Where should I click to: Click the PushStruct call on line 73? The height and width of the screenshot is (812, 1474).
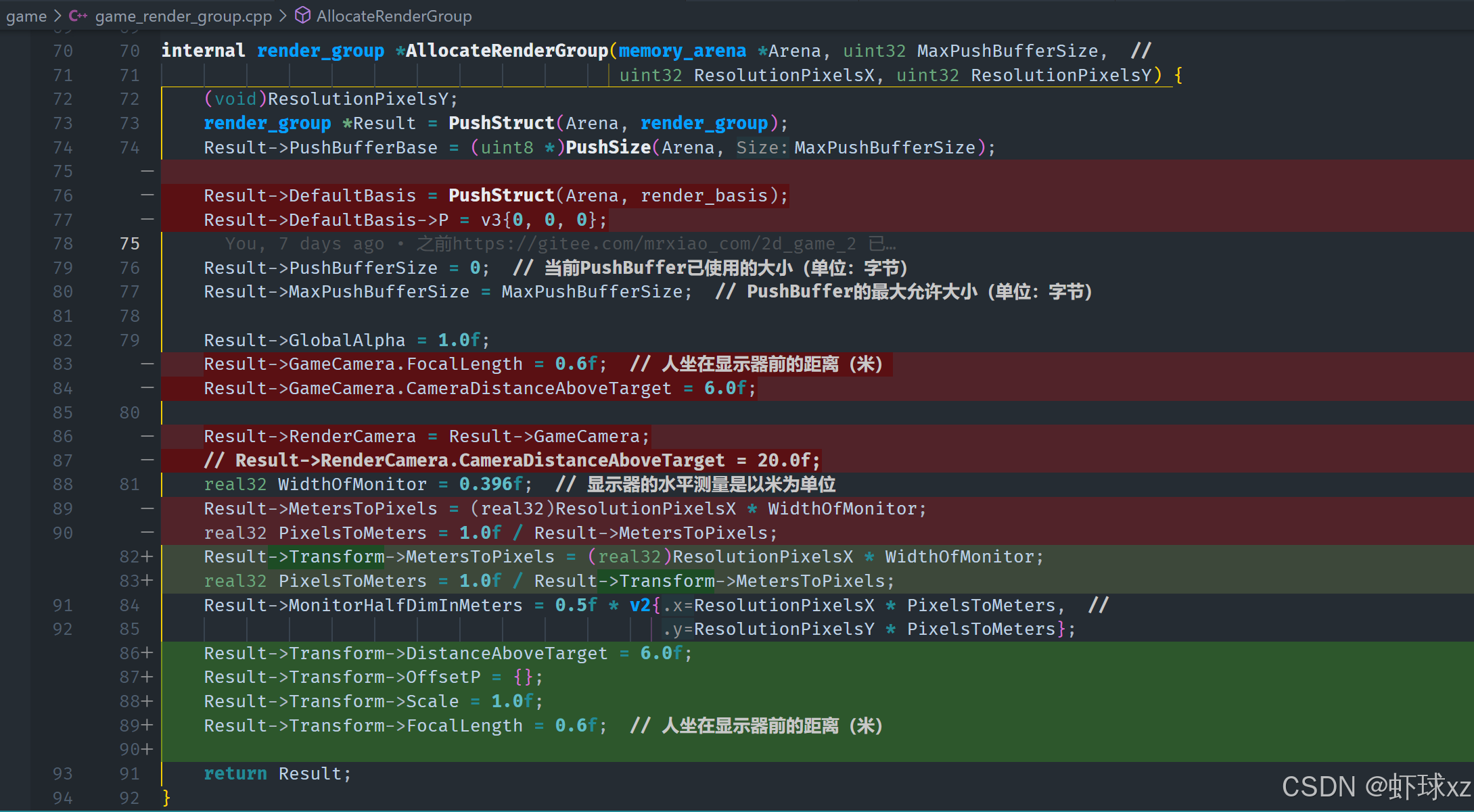click(x=501, y=123)
